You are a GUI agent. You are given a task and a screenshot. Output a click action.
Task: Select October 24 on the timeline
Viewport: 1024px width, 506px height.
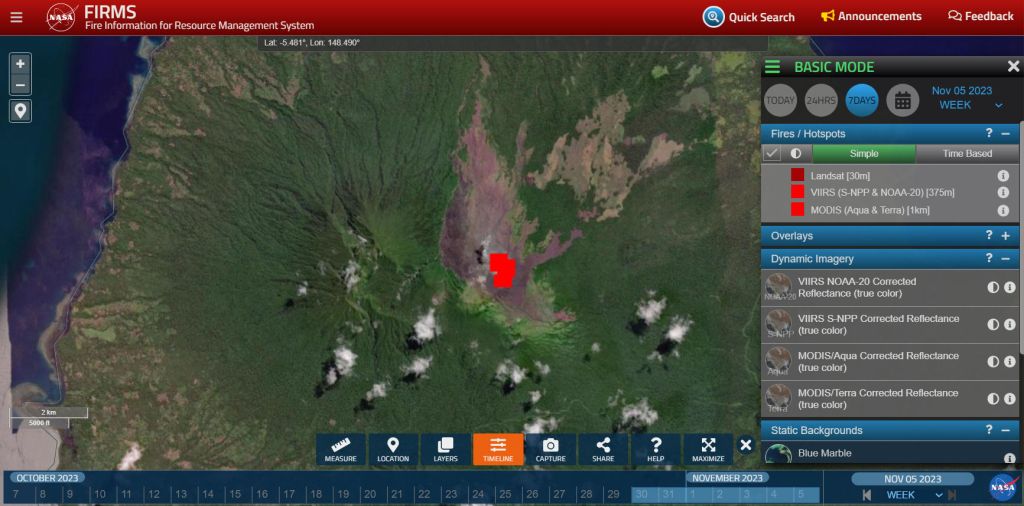(x=478, y=495)
